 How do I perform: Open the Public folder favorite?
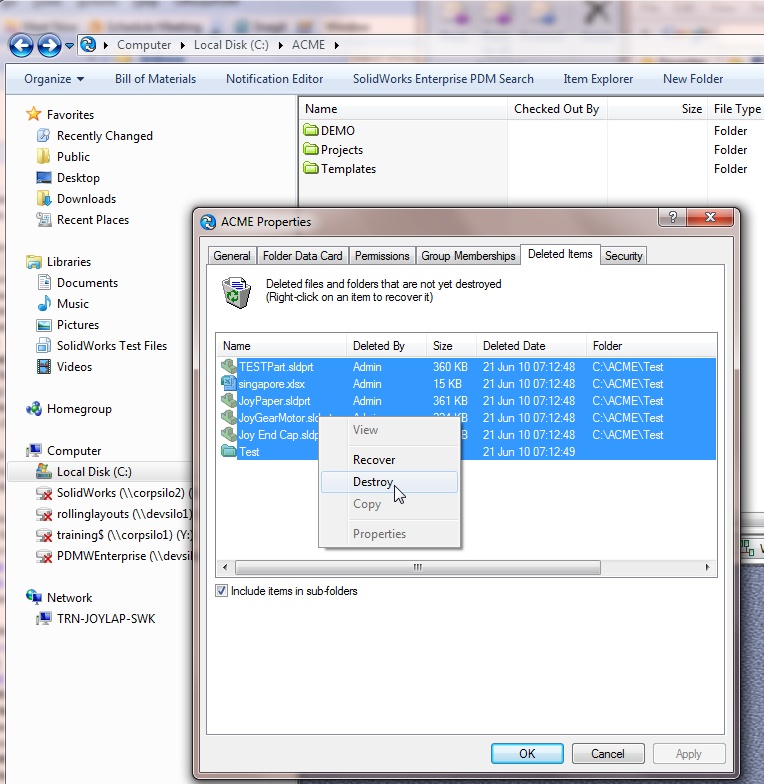73,157
